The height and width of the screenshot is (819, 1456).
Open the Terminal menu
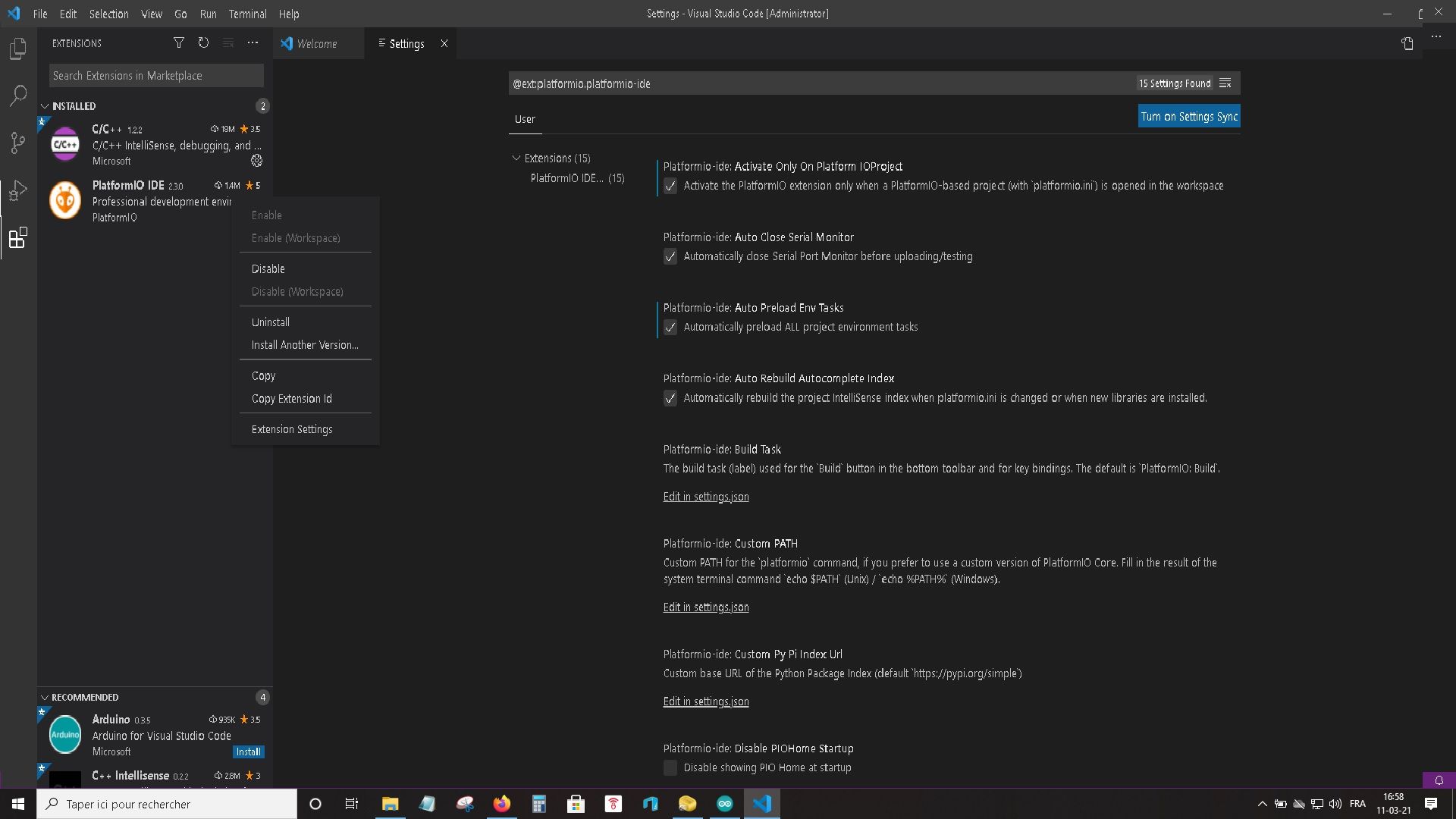pos(247,14)
